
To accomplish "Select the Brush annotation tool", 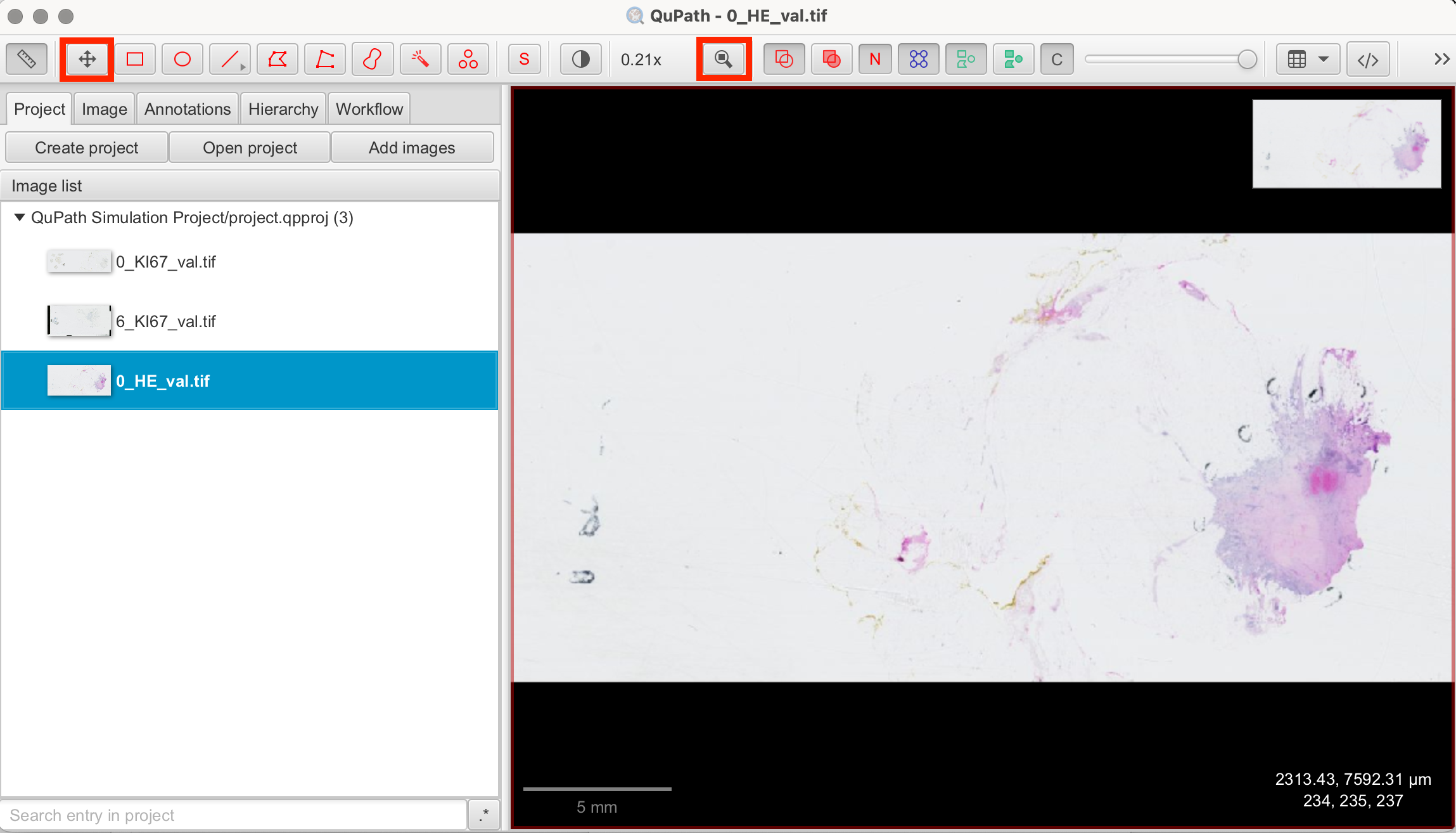I will tap(373, 60).
